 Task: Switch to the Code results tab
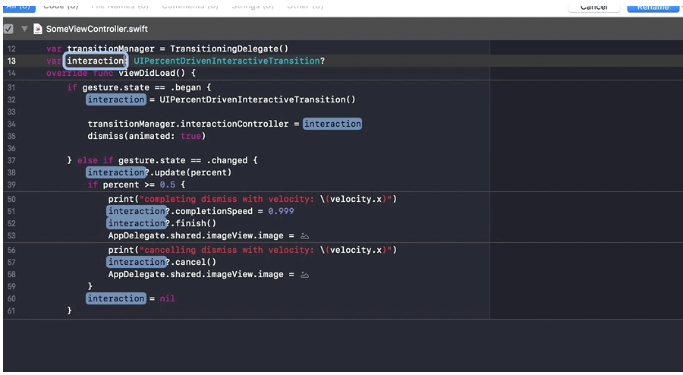(61, 6)
